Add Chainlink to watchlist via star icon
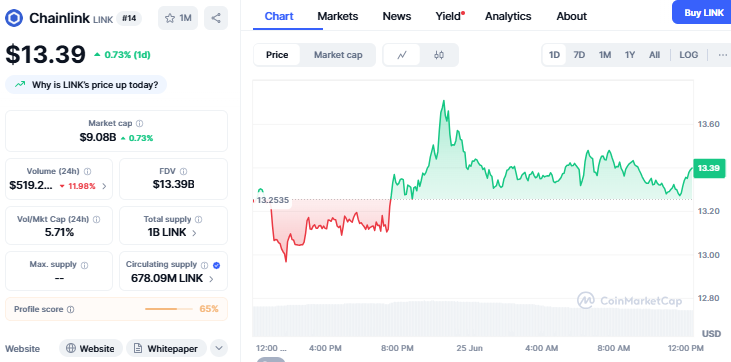 pos(170,18)
